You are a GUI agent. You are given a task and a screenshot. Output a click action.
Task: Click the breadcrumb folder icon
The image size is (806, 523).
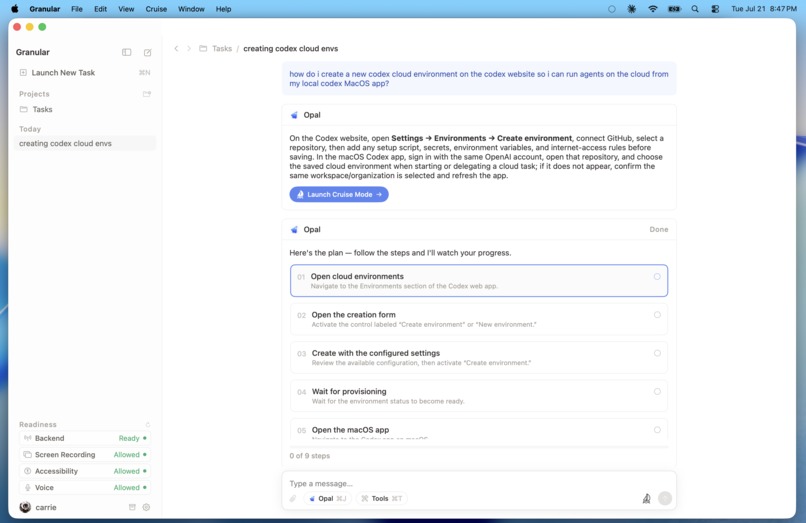(x=203, y=48)
